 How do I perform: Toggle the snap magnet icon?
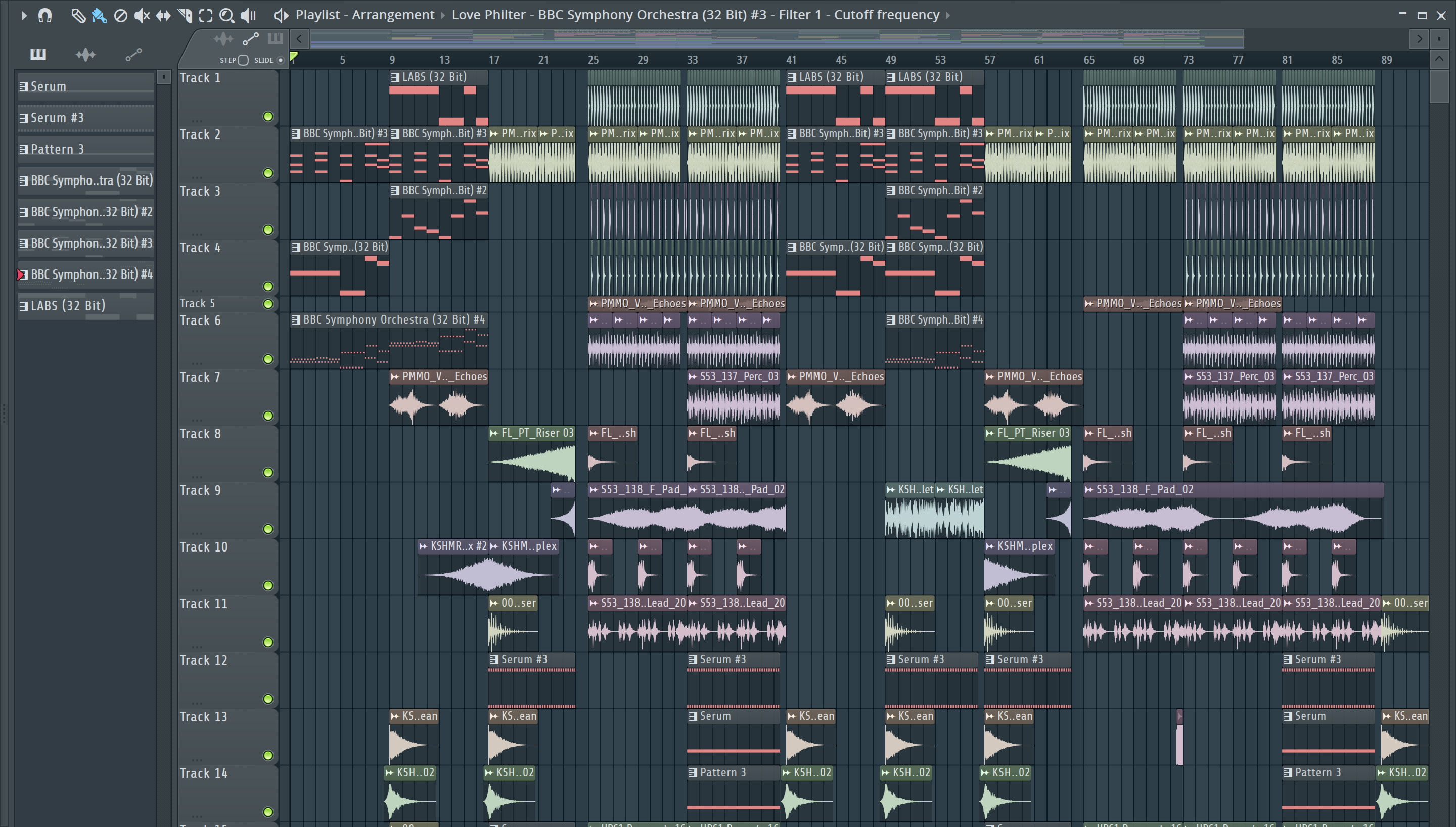click(x=45, y=15)
